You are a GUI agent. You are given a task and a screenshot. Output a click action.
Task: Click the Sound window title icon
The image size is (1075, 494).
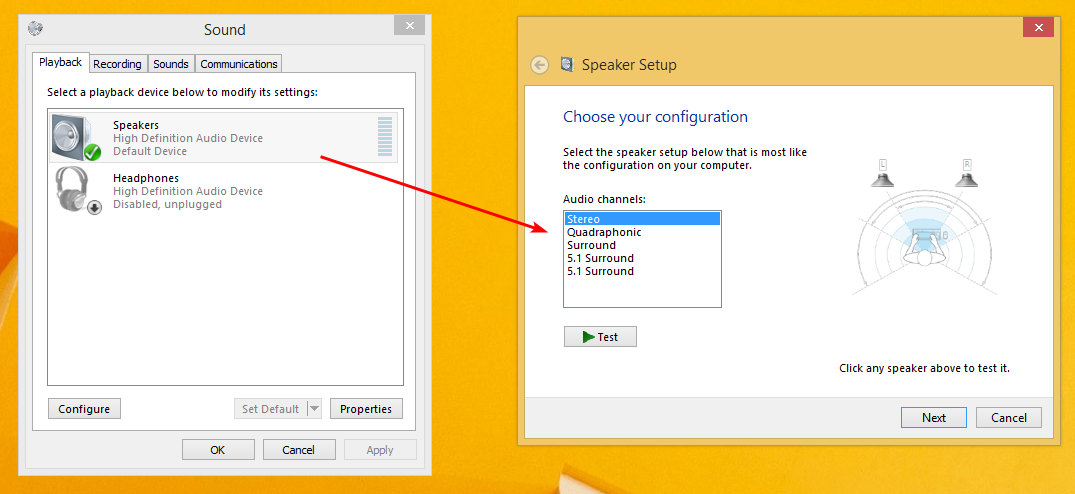36,29
